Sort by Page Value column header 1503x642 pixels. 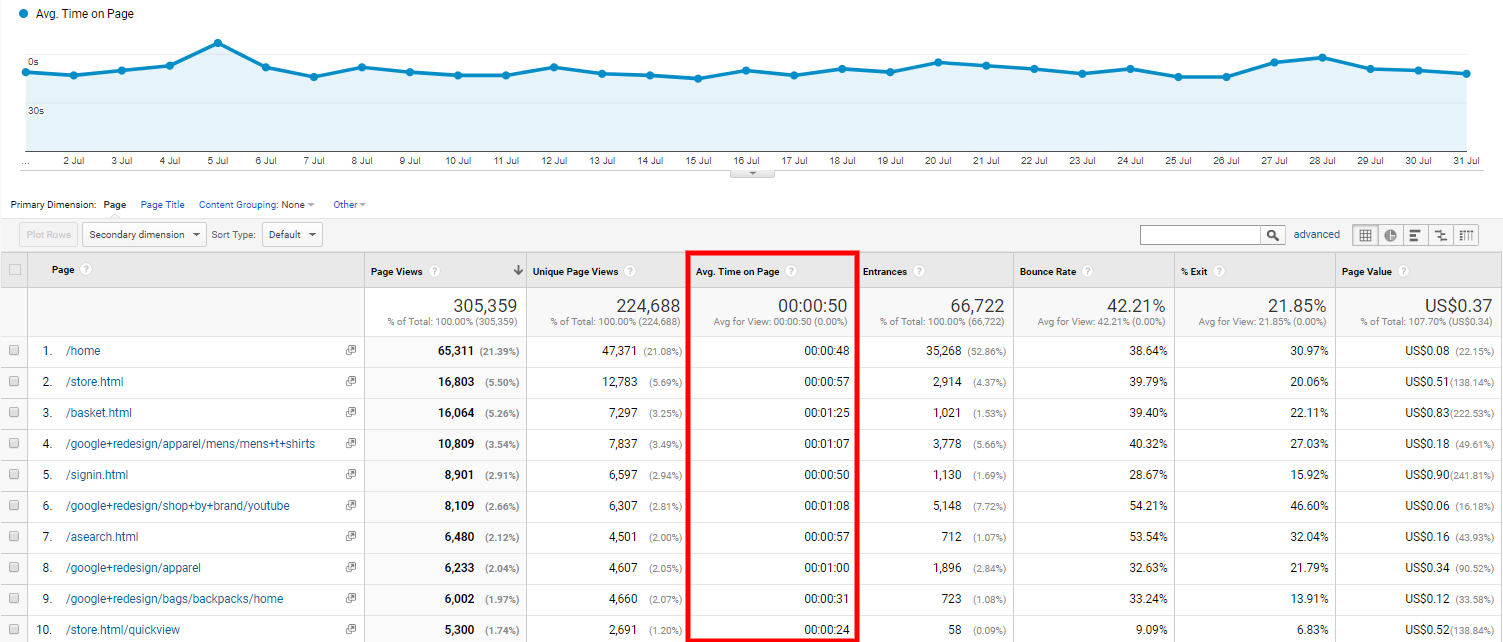coord(1366,271)
